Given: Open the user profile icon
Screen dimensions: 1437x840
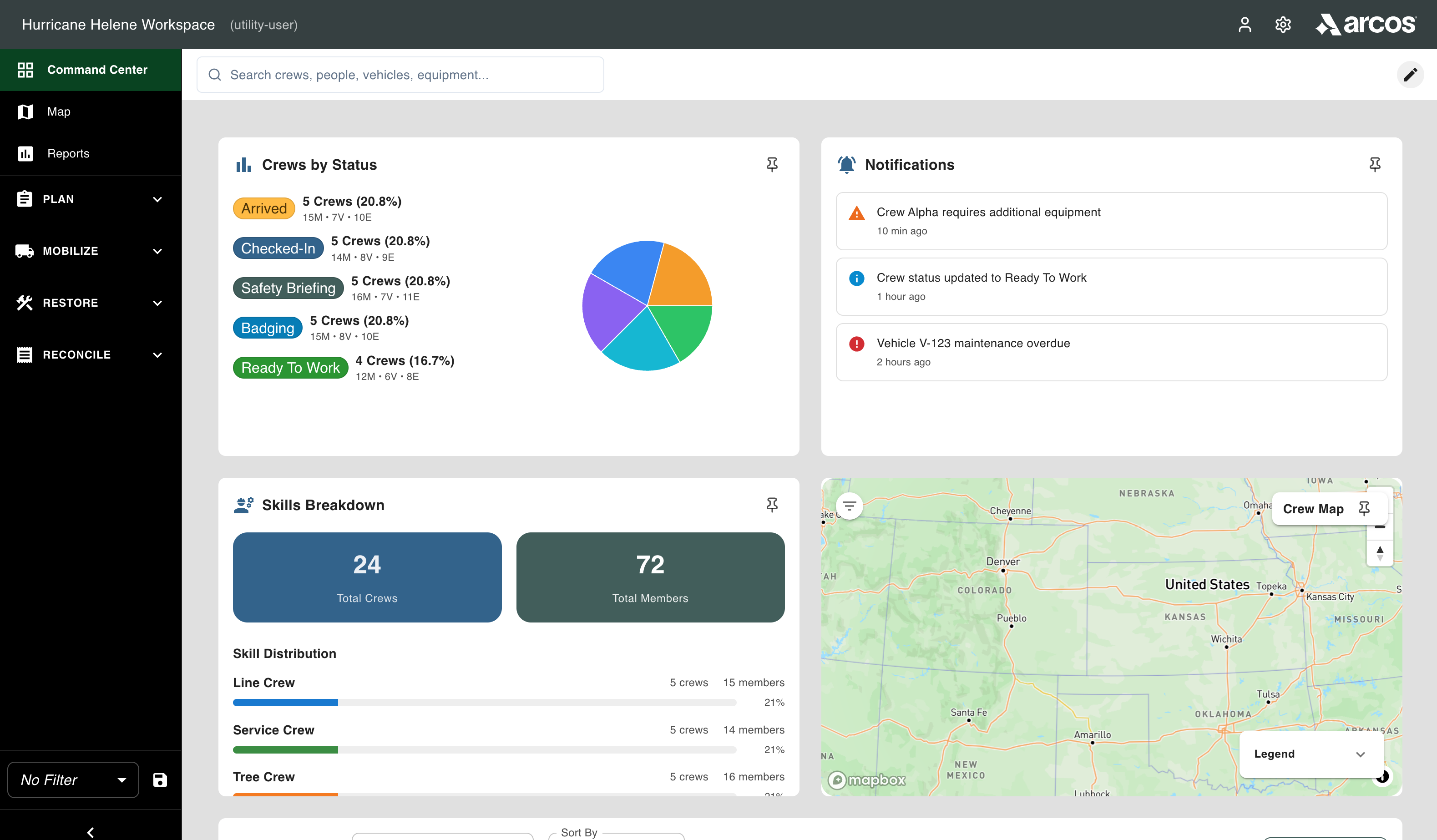Looking at the screenshot, I should tap(1244, 25).
